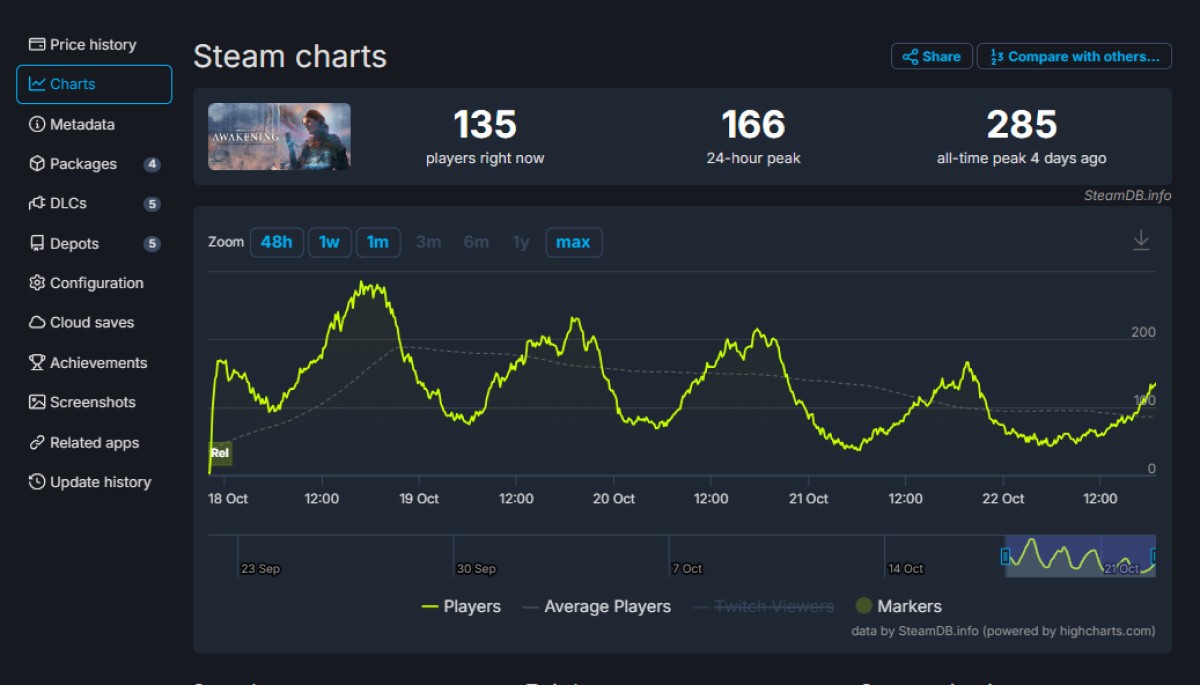Viewport: 1200px width, 685px height.
Task: Click the data by SteamDB.info credit text
Action: [1003, 631]
